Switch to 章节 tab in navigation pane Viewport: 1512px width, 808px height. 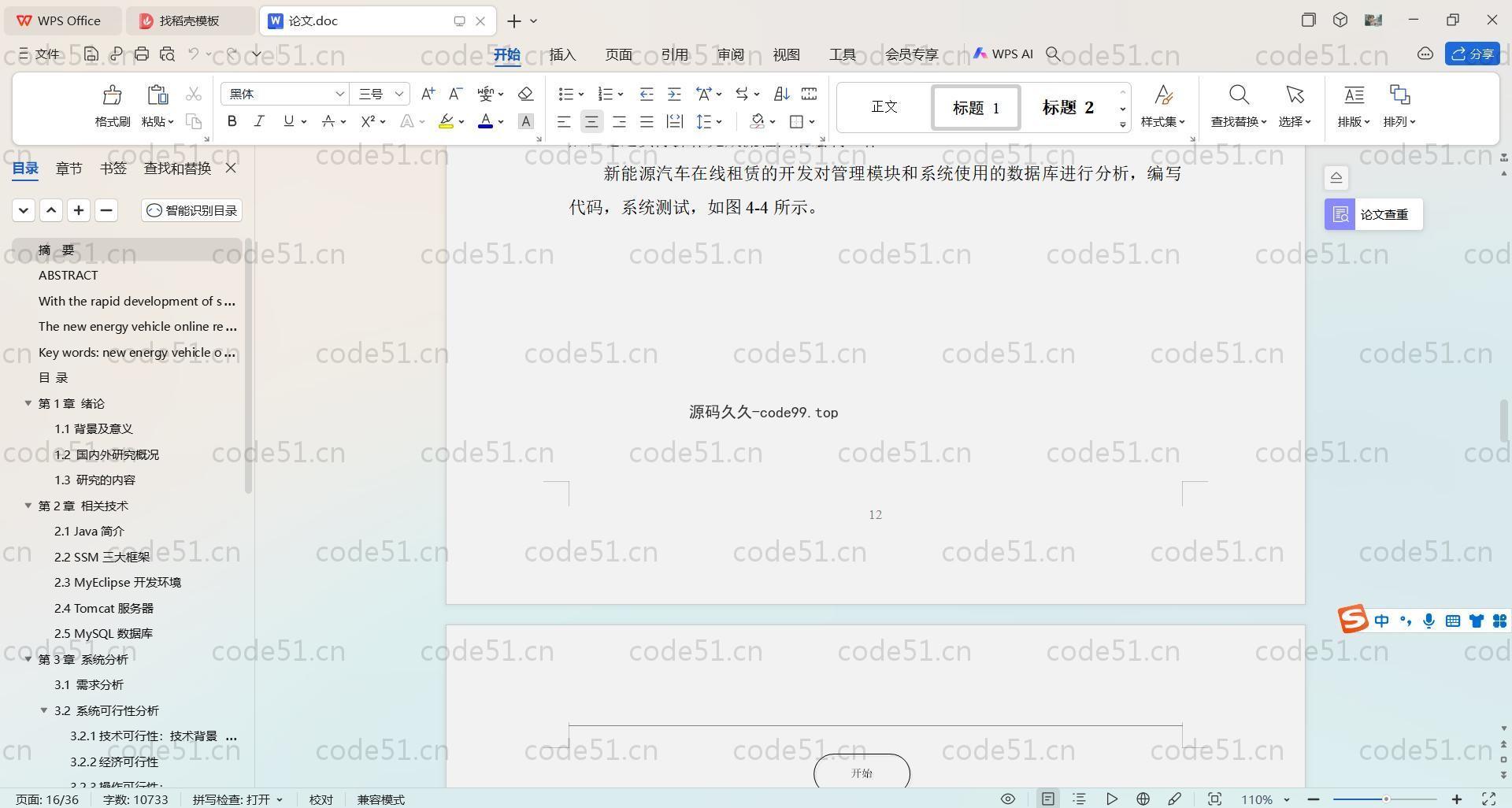pos(69,168)
